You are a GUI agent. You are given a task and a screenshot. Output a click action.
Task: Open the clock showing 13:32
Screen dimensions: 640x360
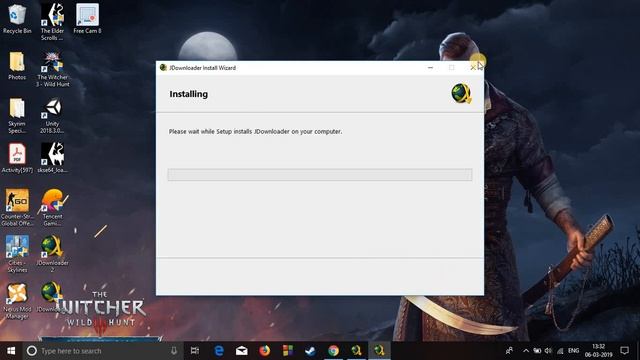tap(598, 351)
